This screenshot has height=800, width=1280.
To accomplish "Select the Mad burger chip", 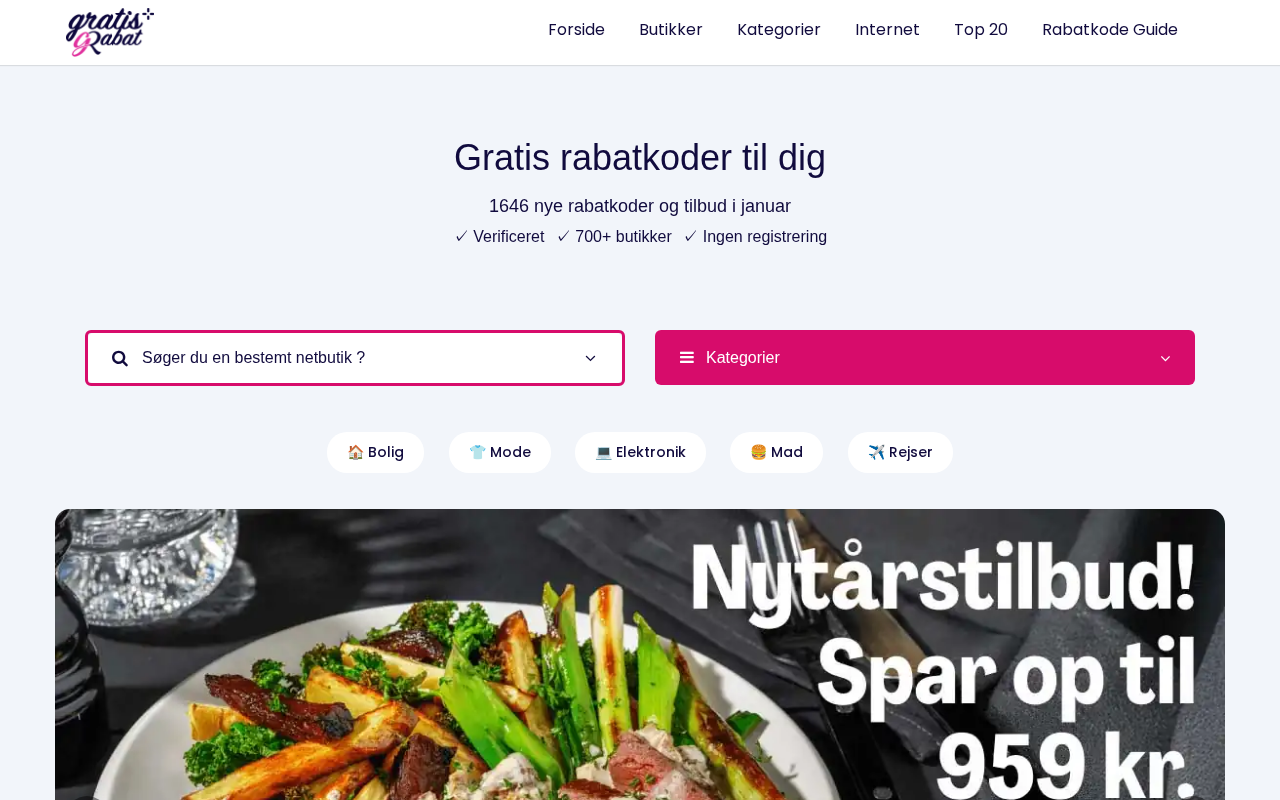I will [x=776, y=452].
